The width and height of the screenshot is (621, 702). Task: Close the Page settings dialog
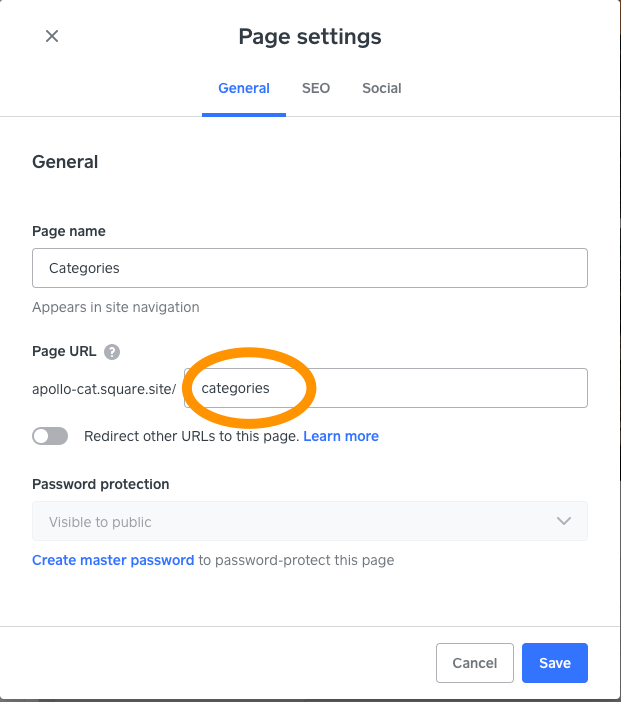pos(52,36)
